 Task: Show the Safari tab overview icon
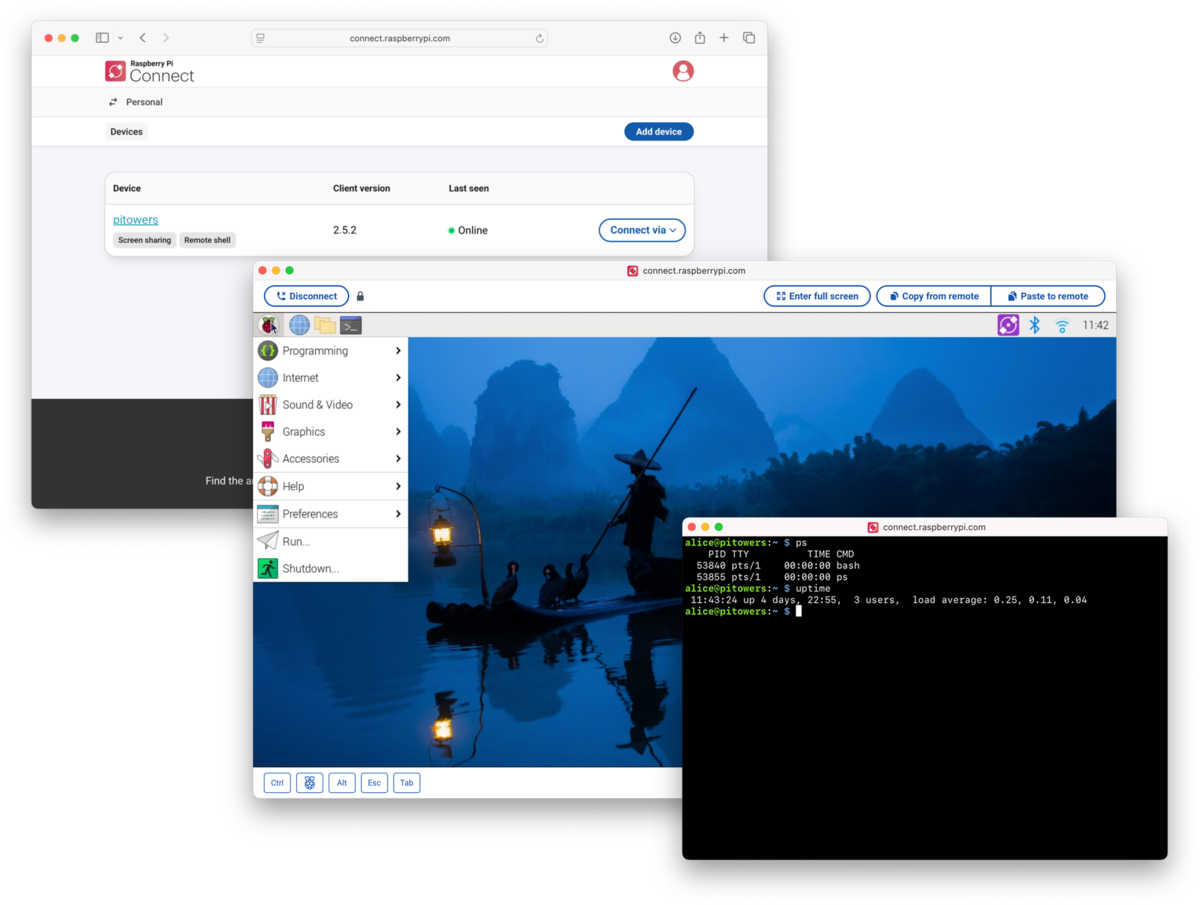pos(749,38)
